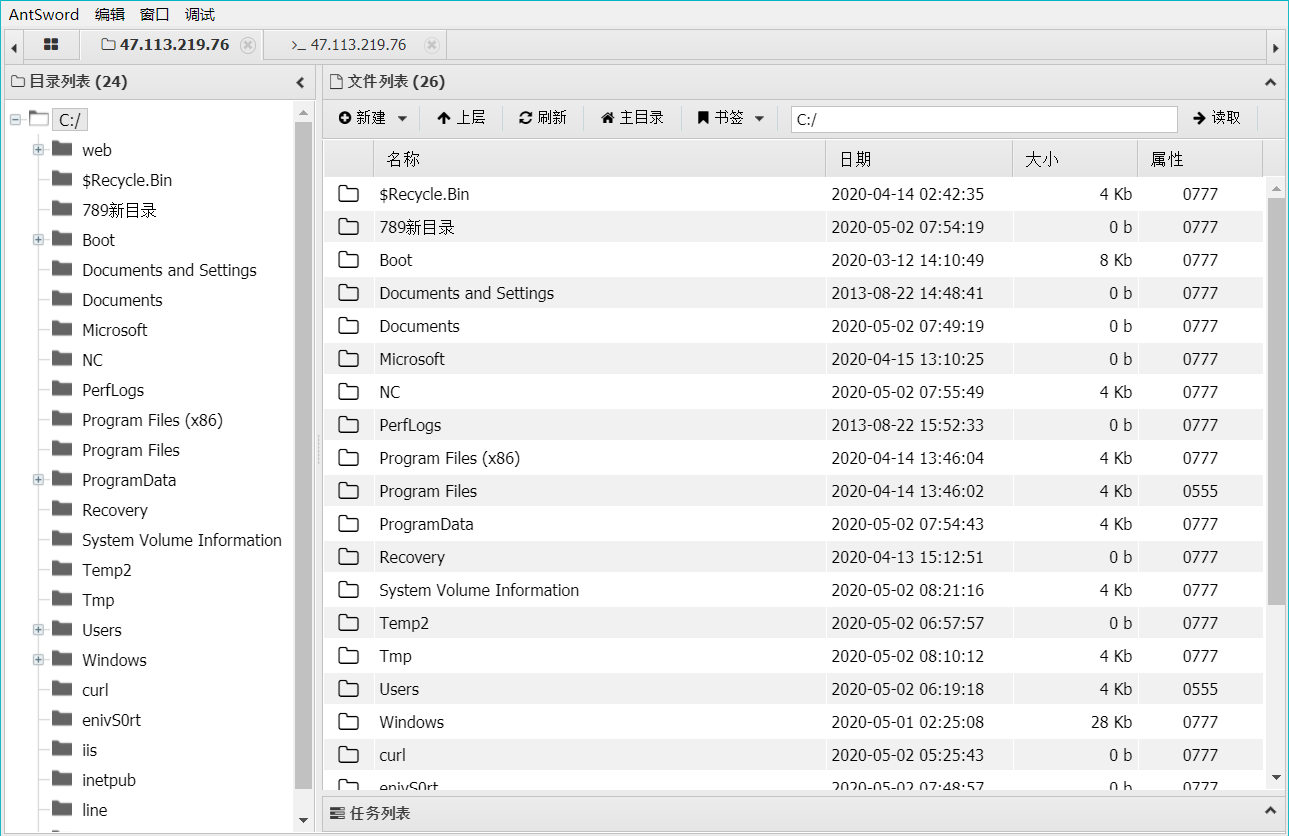
Task: Click the right tab-scroll arrow
Action: [1275, 47]
